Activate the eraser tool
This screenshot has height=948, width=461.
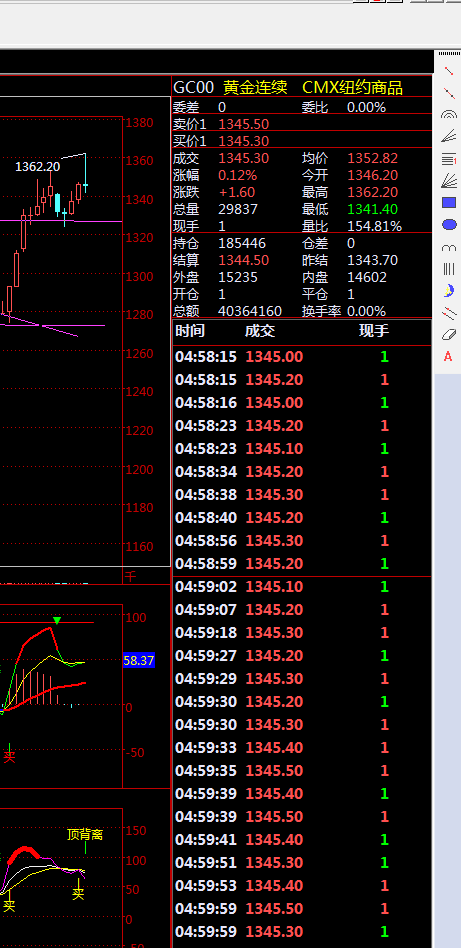coord(448,334)
